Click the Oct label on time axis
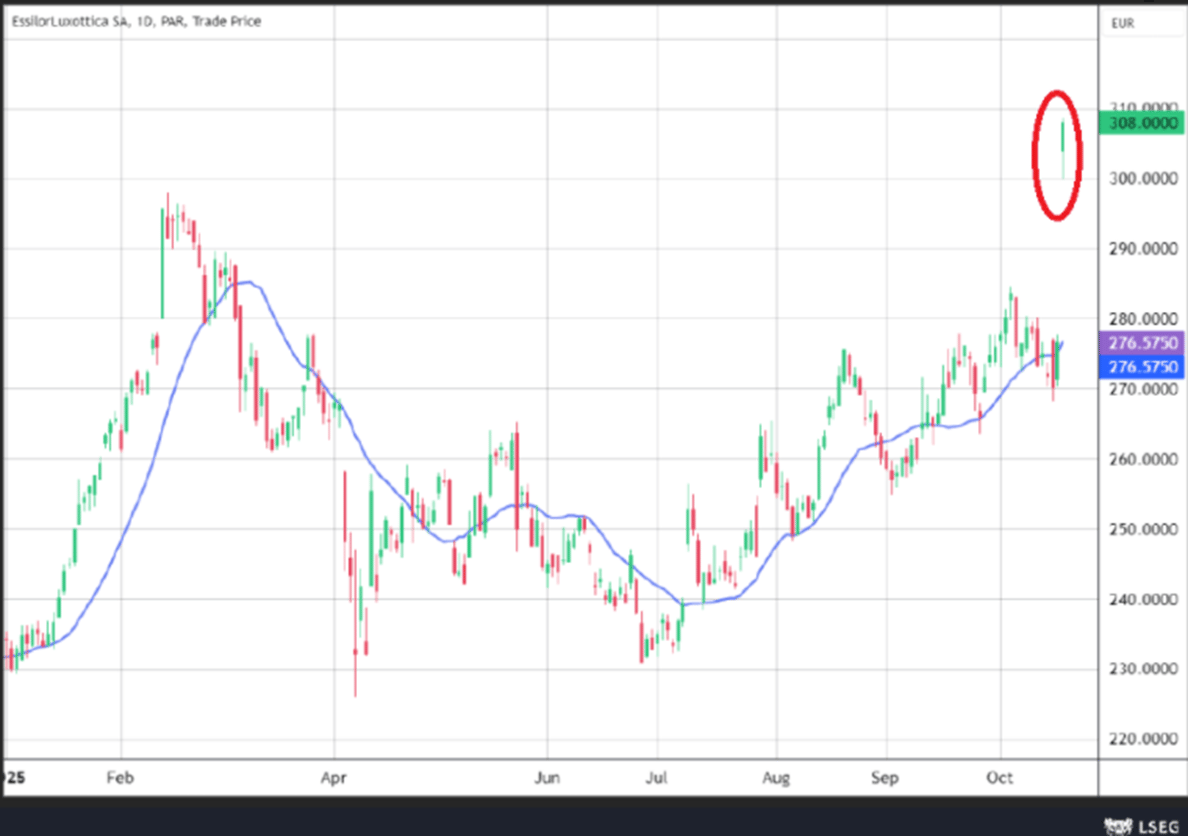The image size is (1188, 836). pyautogui.click(x=999, y=778)
